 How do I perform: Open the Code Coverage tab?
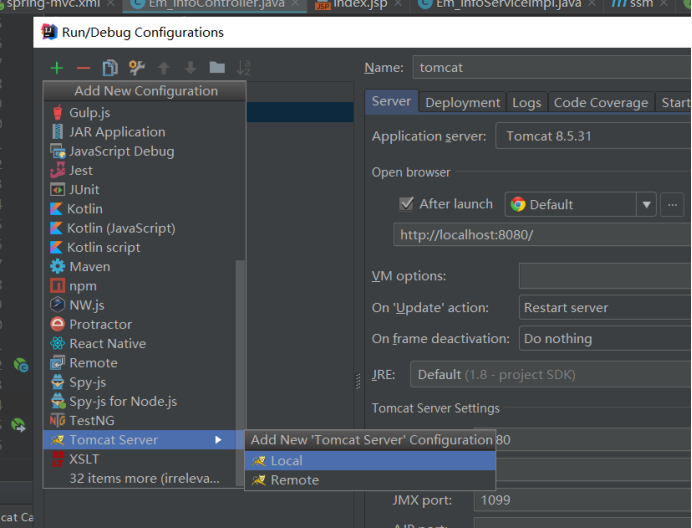tap(601, 102)
